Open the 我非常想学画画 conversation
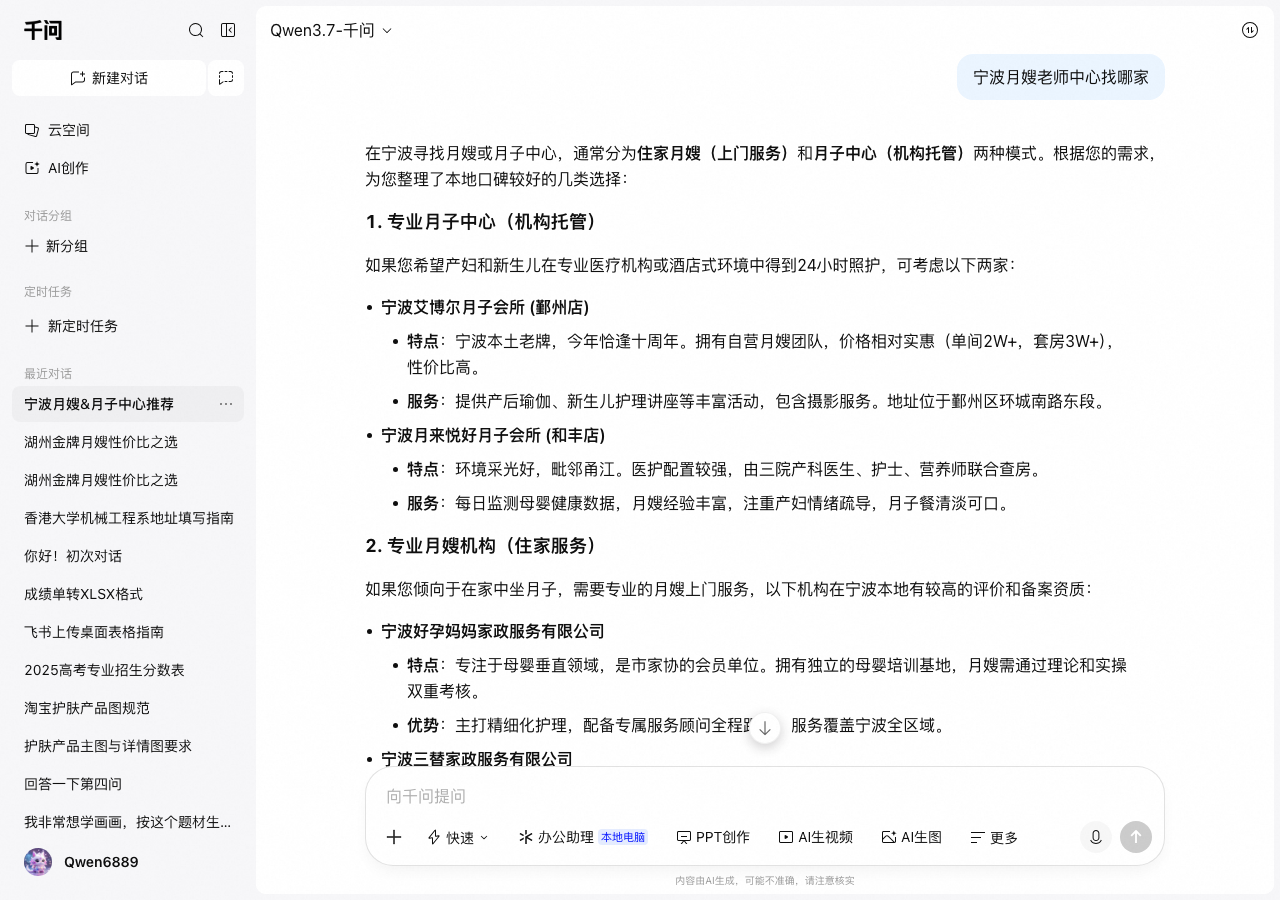The height and width of the screenshot is (900, 1280). pyautogui.click(x=128, y=822)
